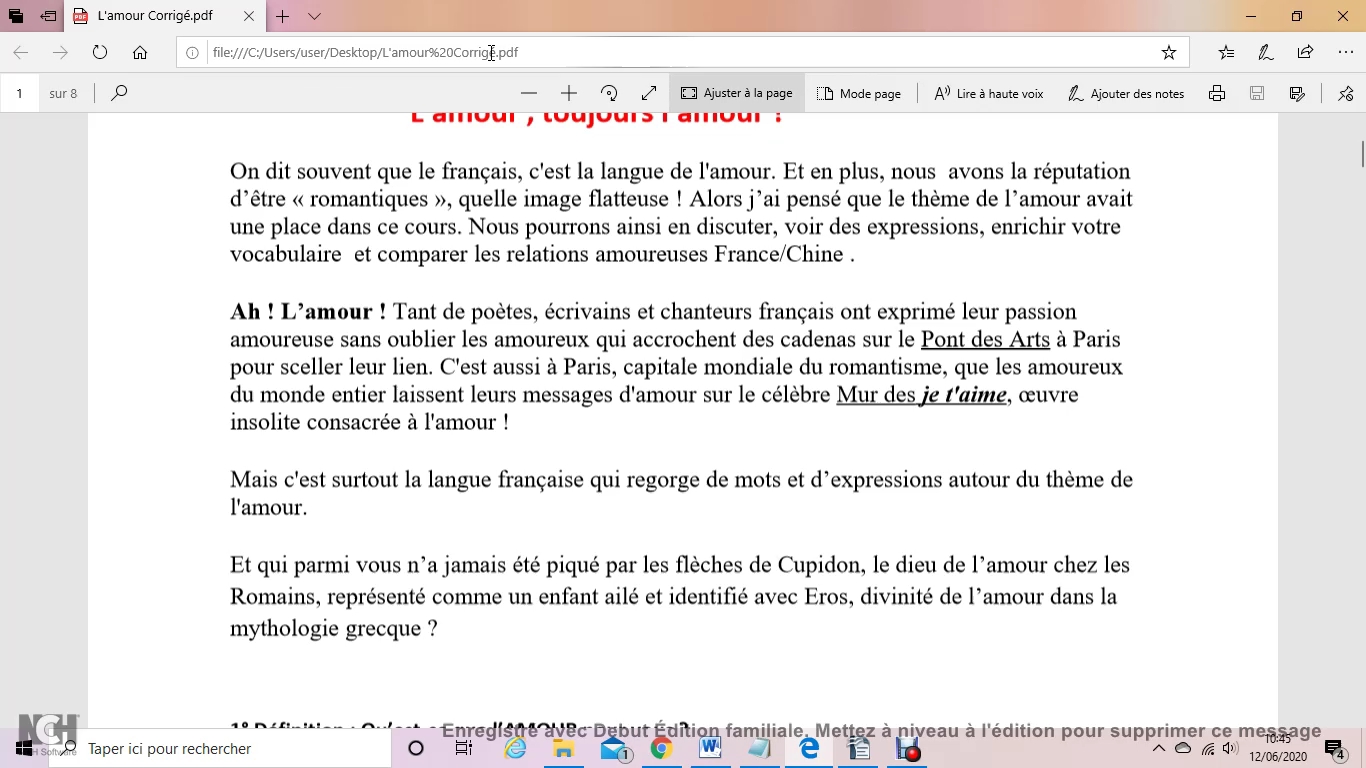Open Internet Explorer from taskbar
Image resolution: width=1366 pixels, height=768 pixels.
click(x=515, y=748)
